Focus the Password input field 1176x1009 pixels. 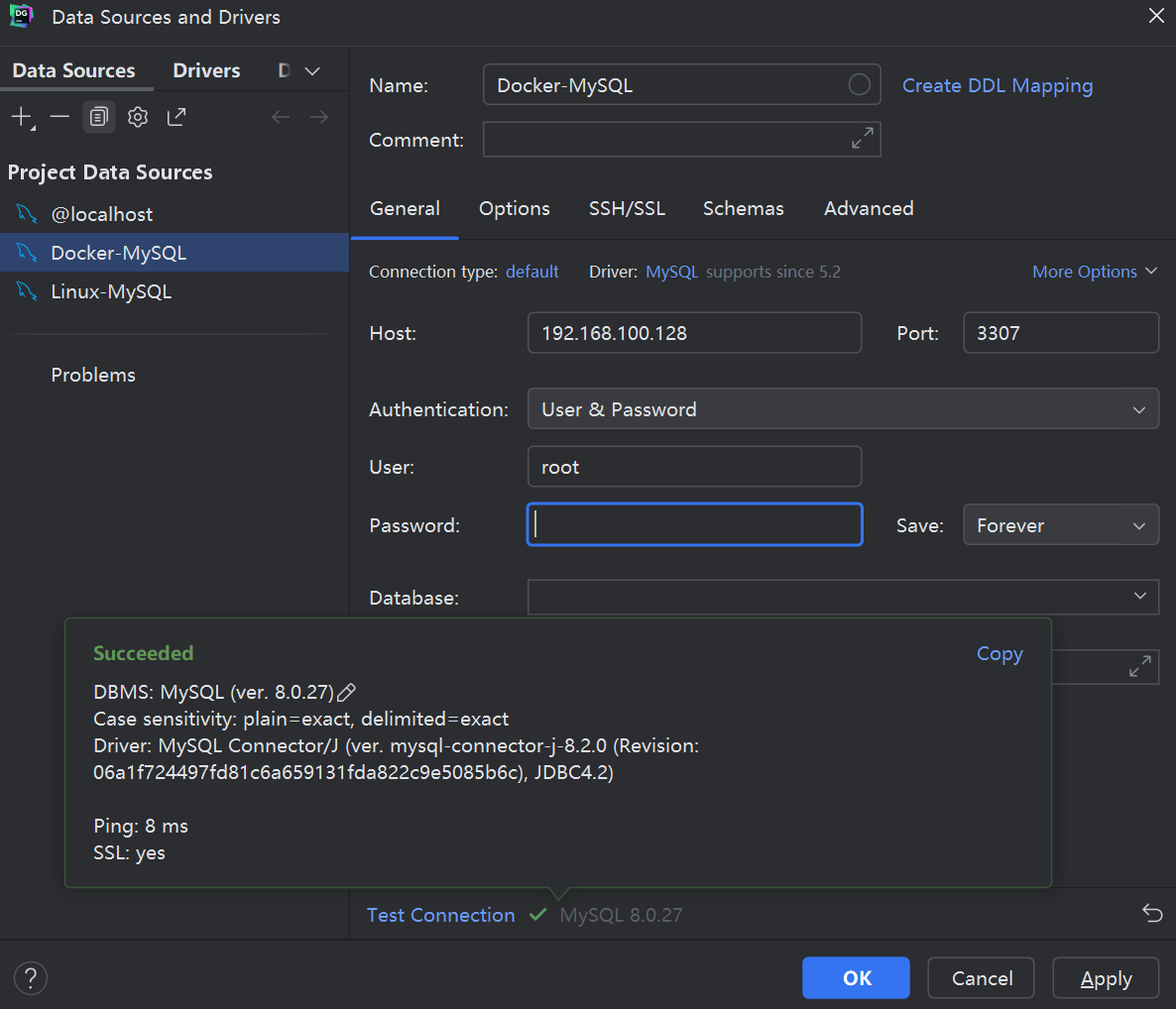[694, 524]
